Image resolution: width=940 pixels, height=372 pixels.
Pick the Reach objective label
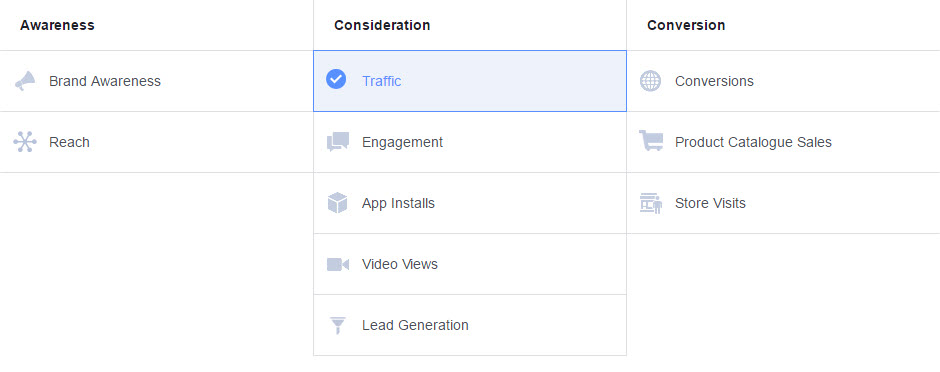69,142
